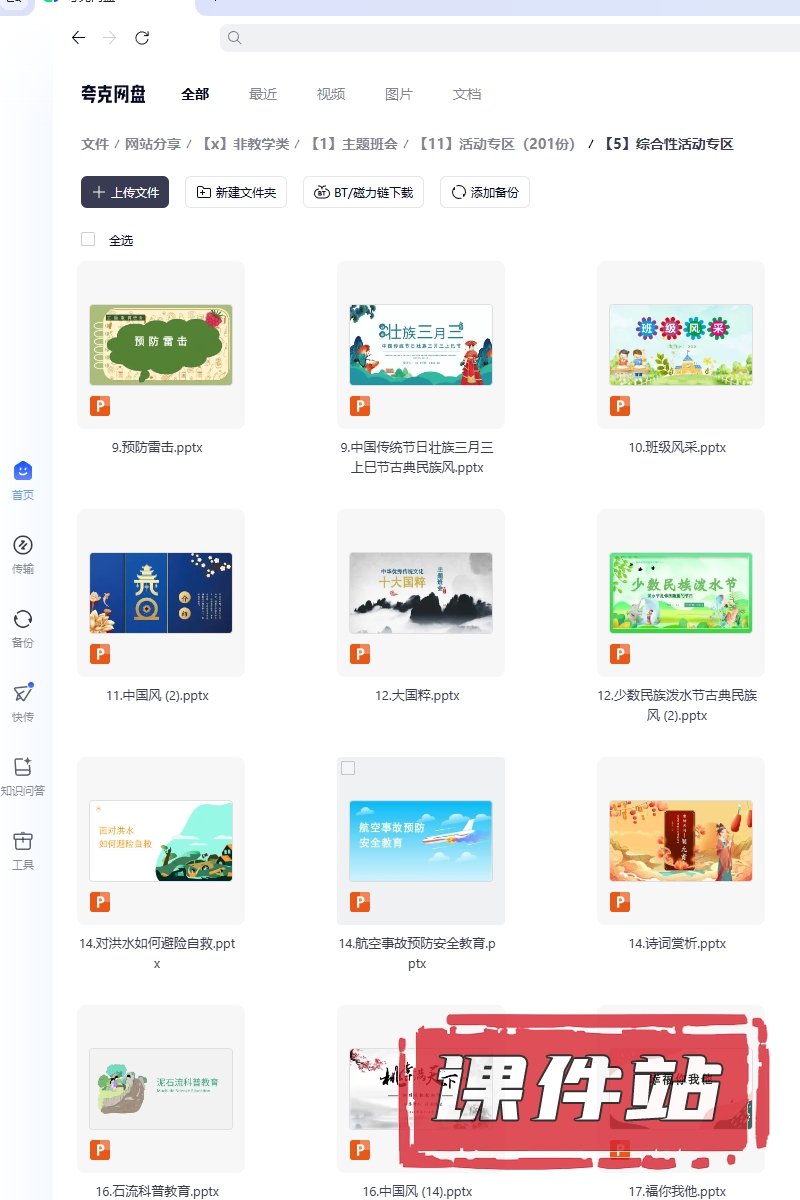
Task: Switch to the 视频 tab
Action: click(x=331, y=94)
